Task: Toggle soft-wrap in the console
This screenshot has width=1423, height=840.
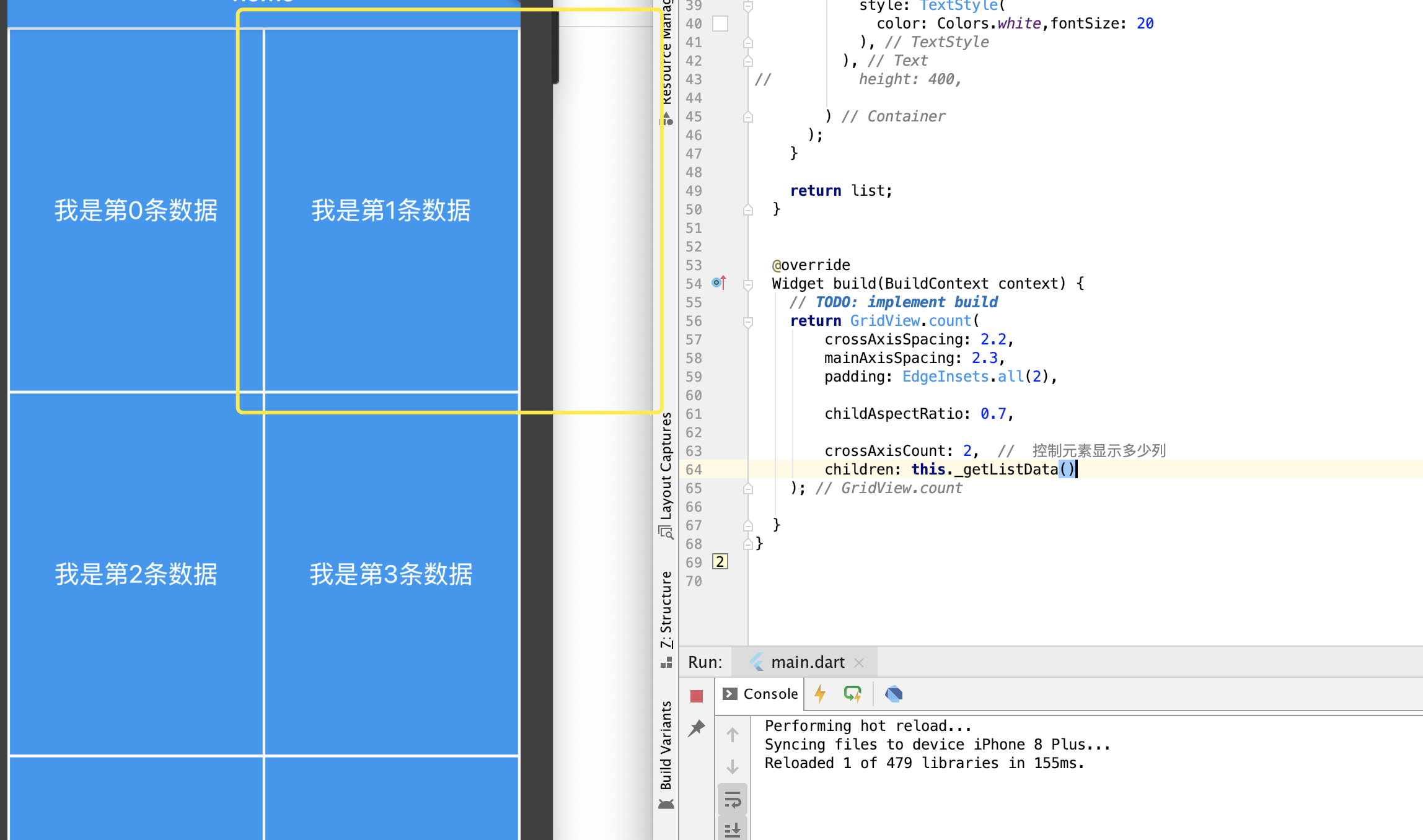Action: tap(733, 800)
